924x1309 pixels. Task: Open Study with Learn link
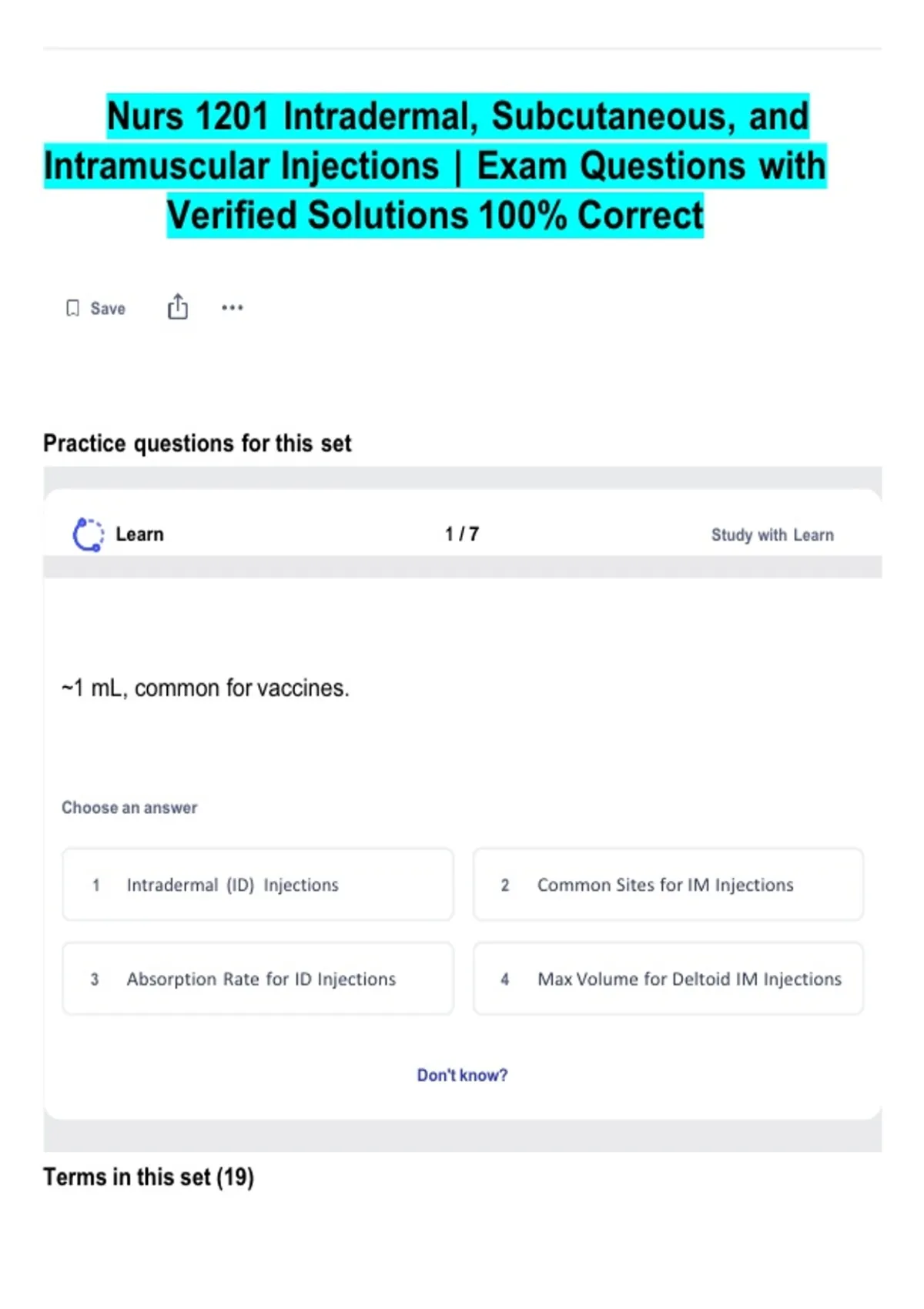click(772, 535)
